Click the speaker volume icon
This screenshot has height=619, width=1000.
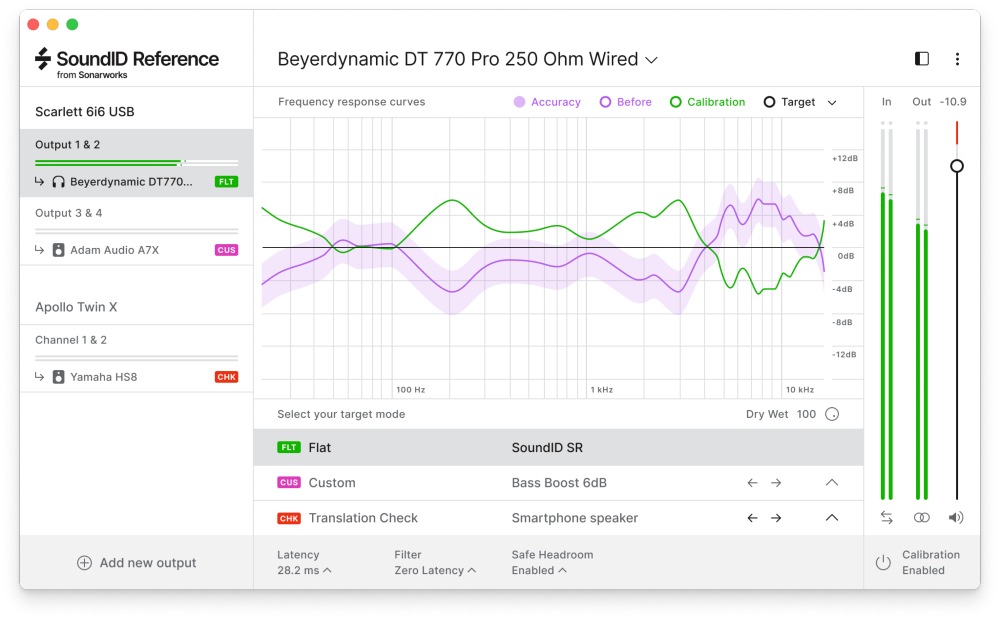click(x=956, y=517)
